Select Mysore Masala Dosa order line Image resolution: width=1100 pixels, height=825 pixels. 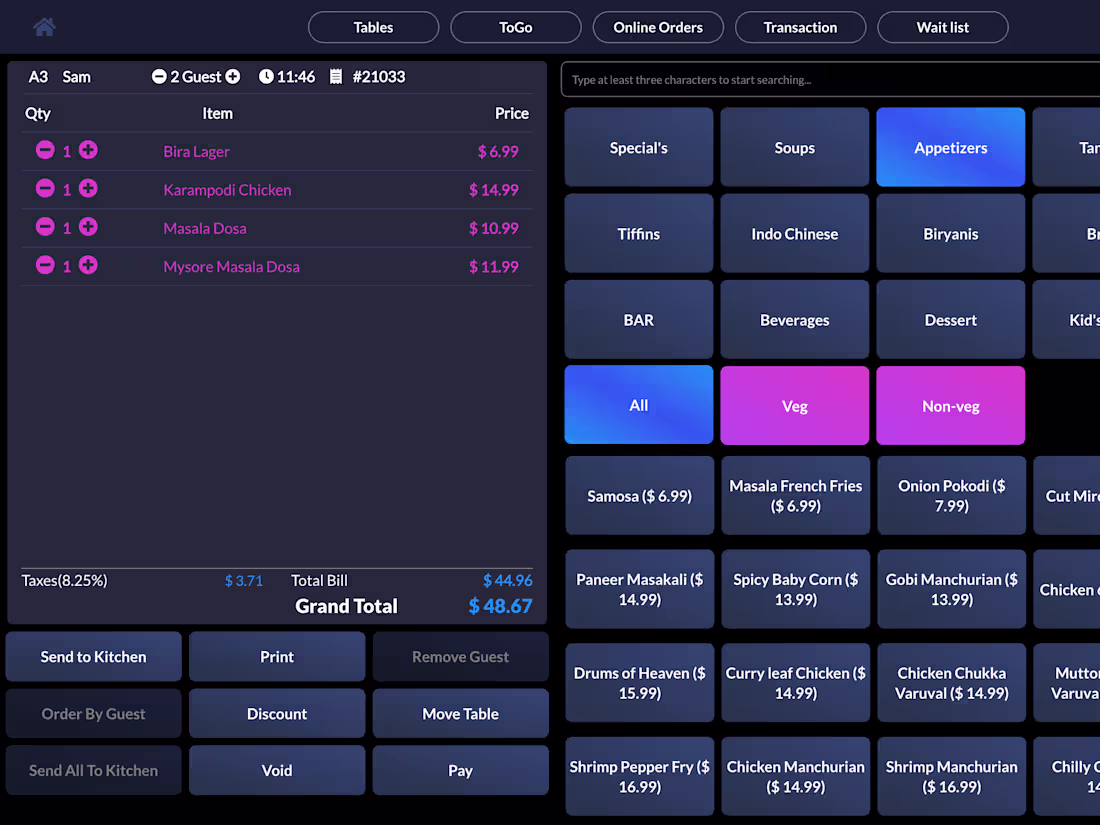277,267
